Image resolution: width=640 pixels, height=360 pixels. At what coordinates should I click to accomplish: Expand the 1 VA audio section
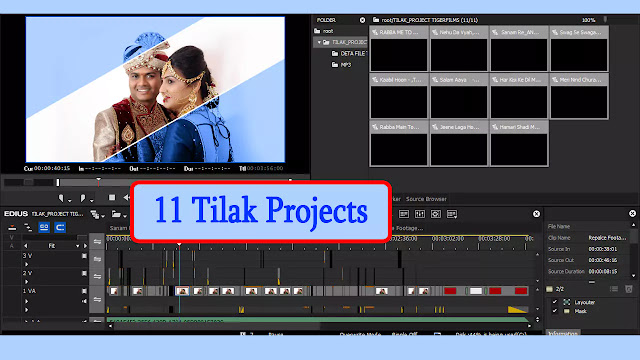(x=27, y=310)
